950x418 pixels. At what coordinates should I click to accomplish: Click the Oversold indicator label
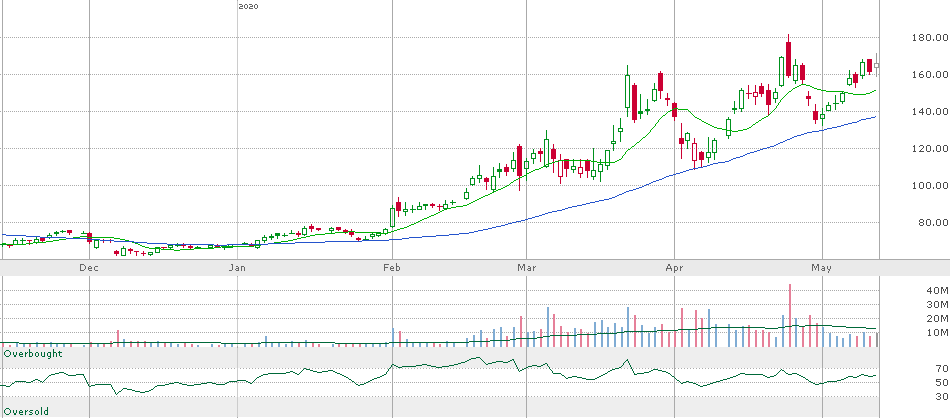[x=26, y=411]
